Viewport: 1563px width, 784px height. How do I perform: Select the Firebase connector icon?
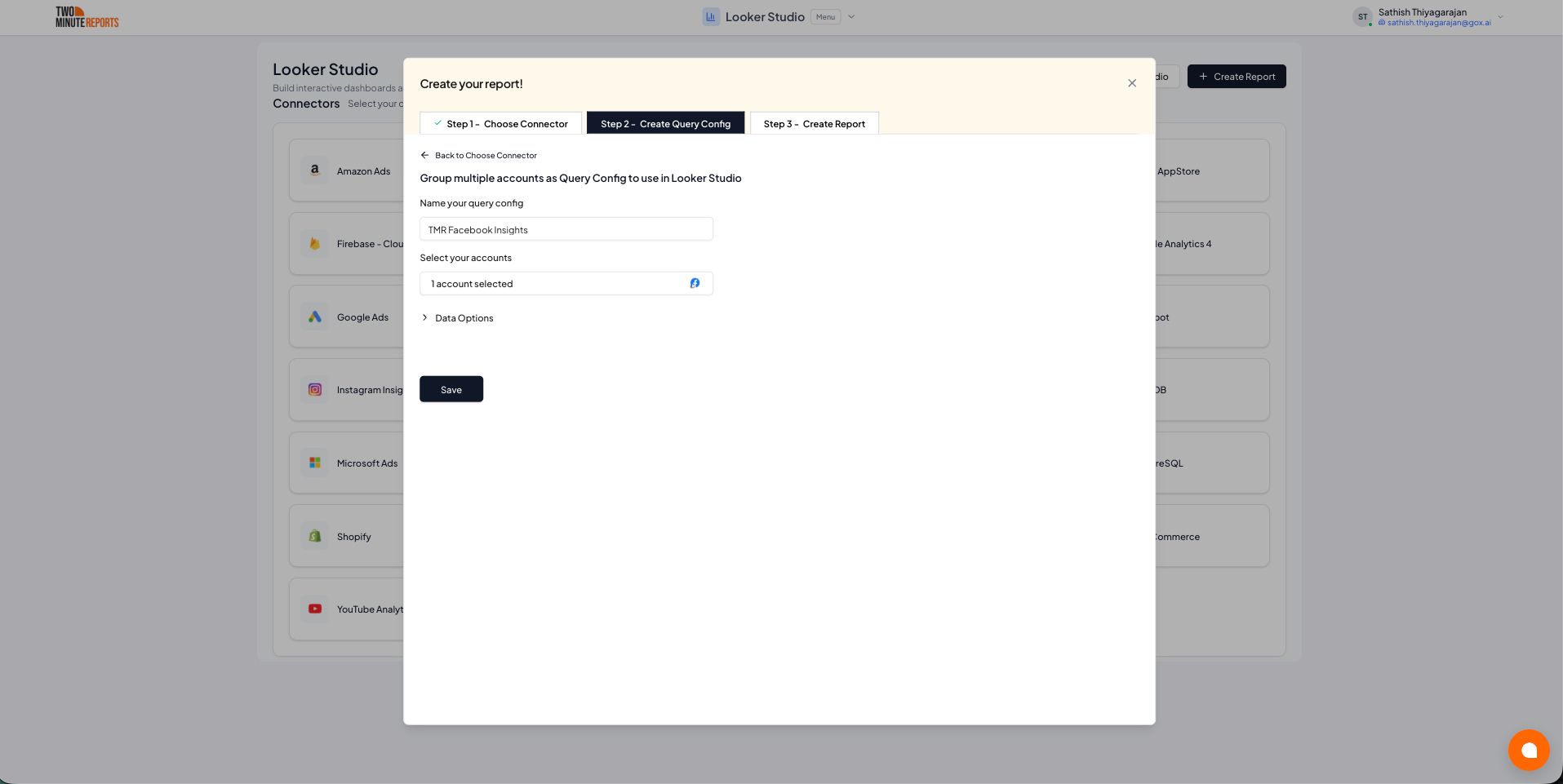315,243
